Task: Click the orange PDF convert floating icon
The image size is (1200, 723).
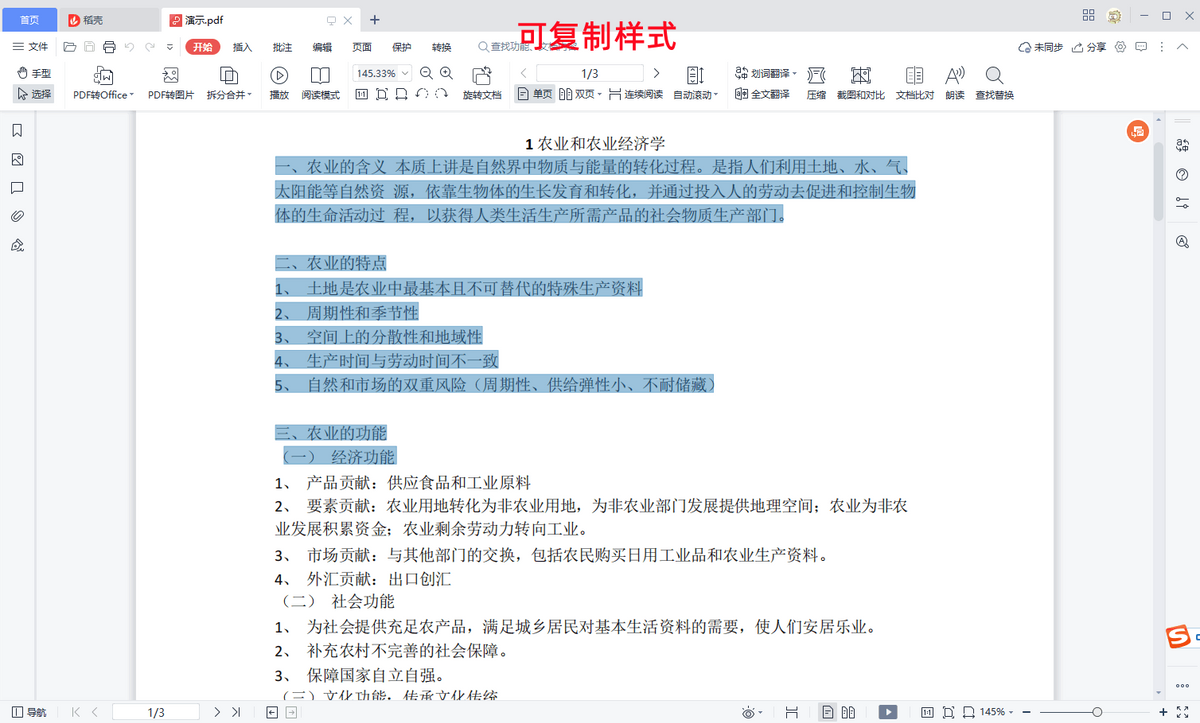Action: tap(1137, 131)
